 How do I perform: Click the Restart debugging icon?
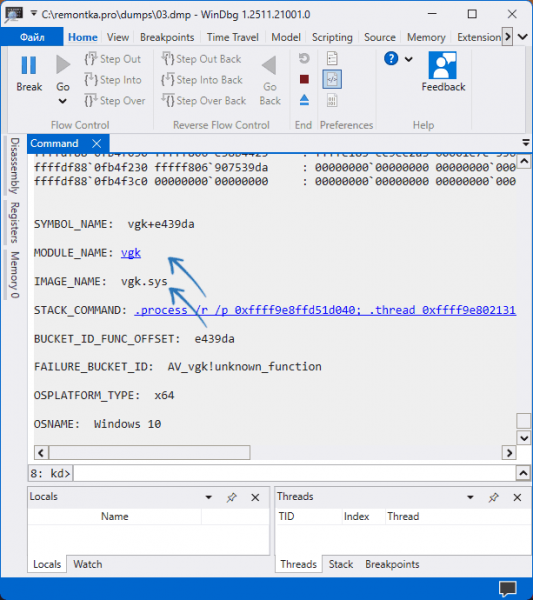click(x=304, y=59)
